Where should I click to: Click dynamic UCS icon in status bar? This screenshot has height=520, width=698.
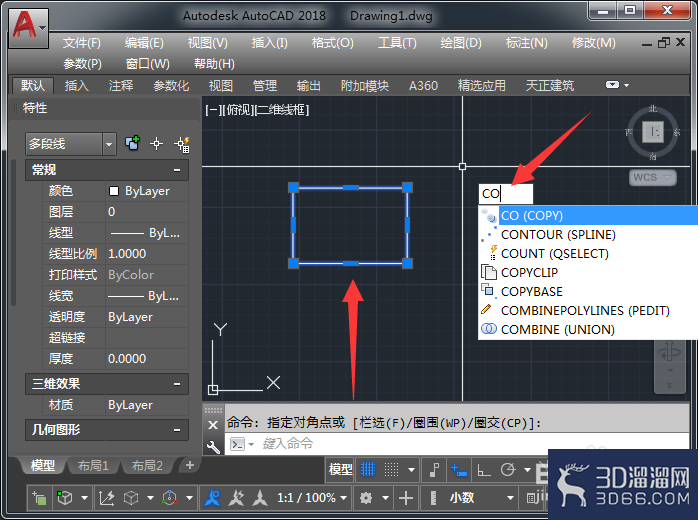pyautogui.click(x=107, y=498)
